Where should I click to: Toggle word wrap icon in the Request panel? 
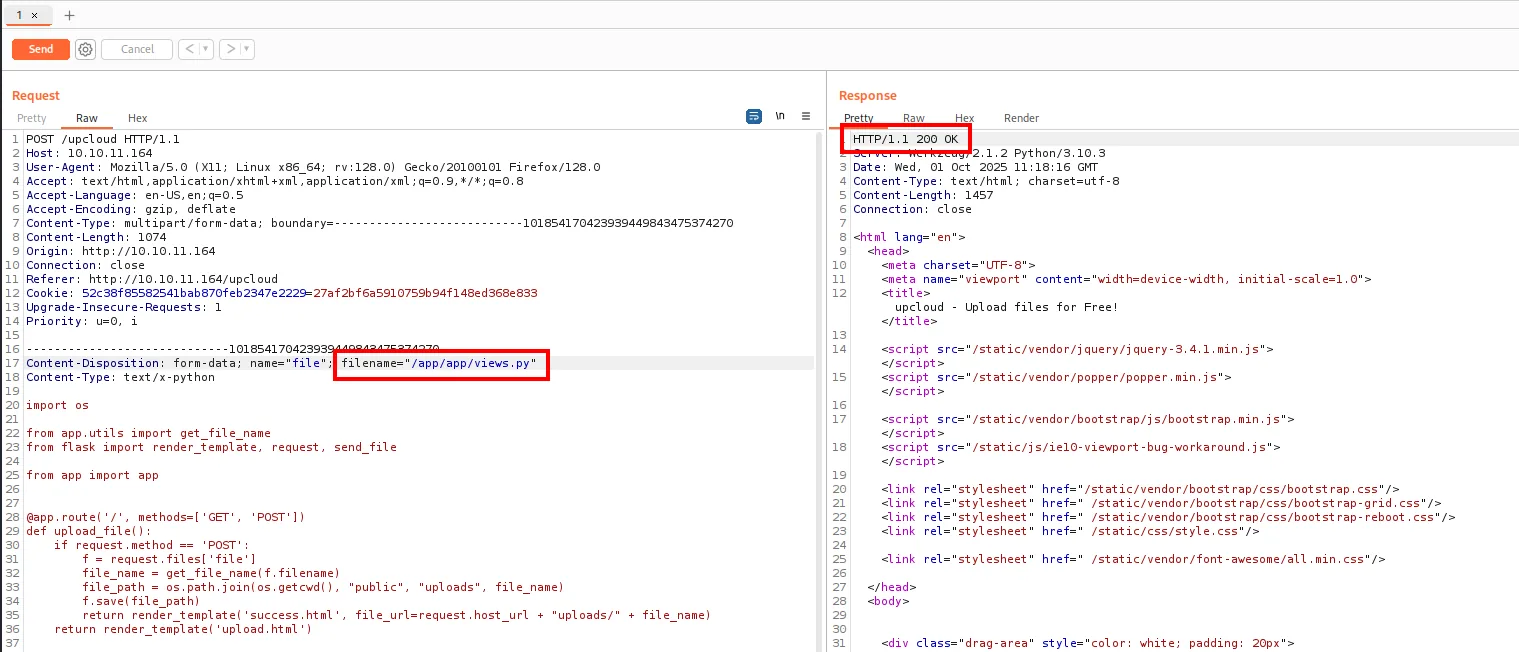point(754,116)
